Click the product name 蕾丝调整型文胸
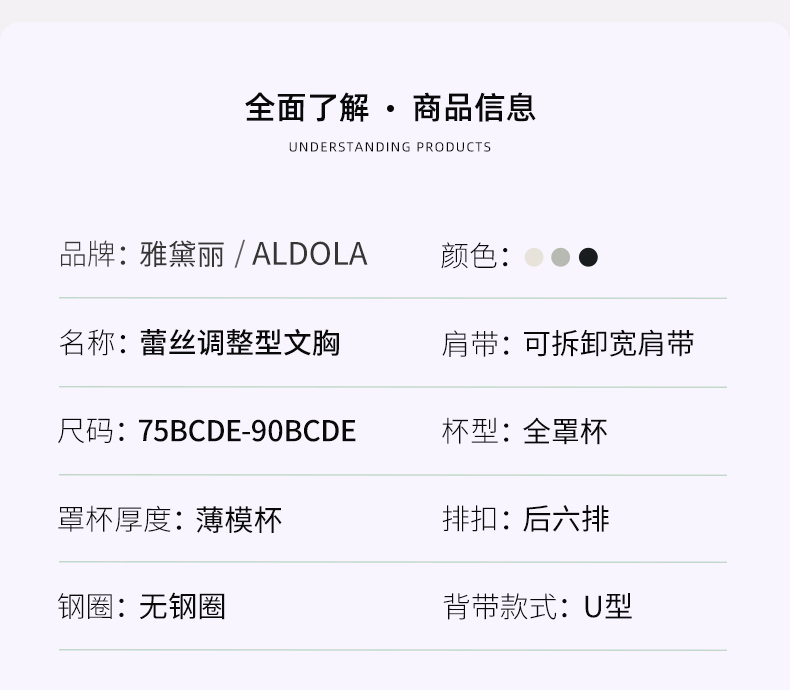The image size is (790, 690). tap(240, 343)
